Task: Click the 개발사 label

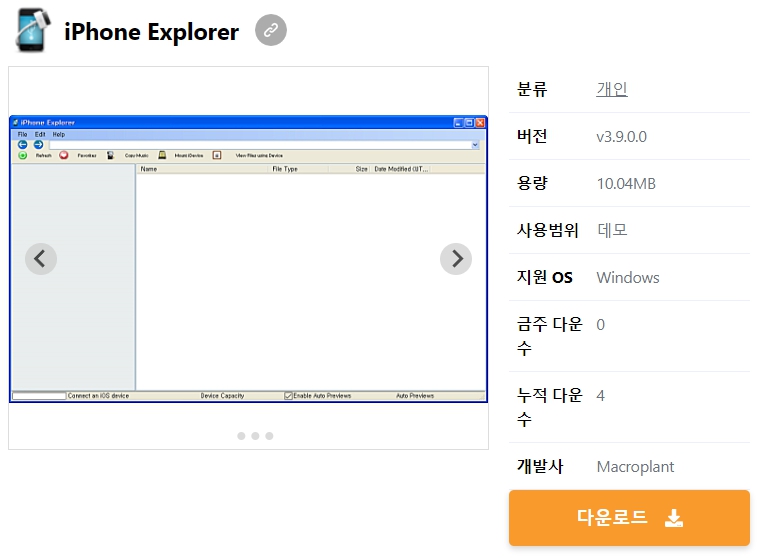Action: [540, 466]
